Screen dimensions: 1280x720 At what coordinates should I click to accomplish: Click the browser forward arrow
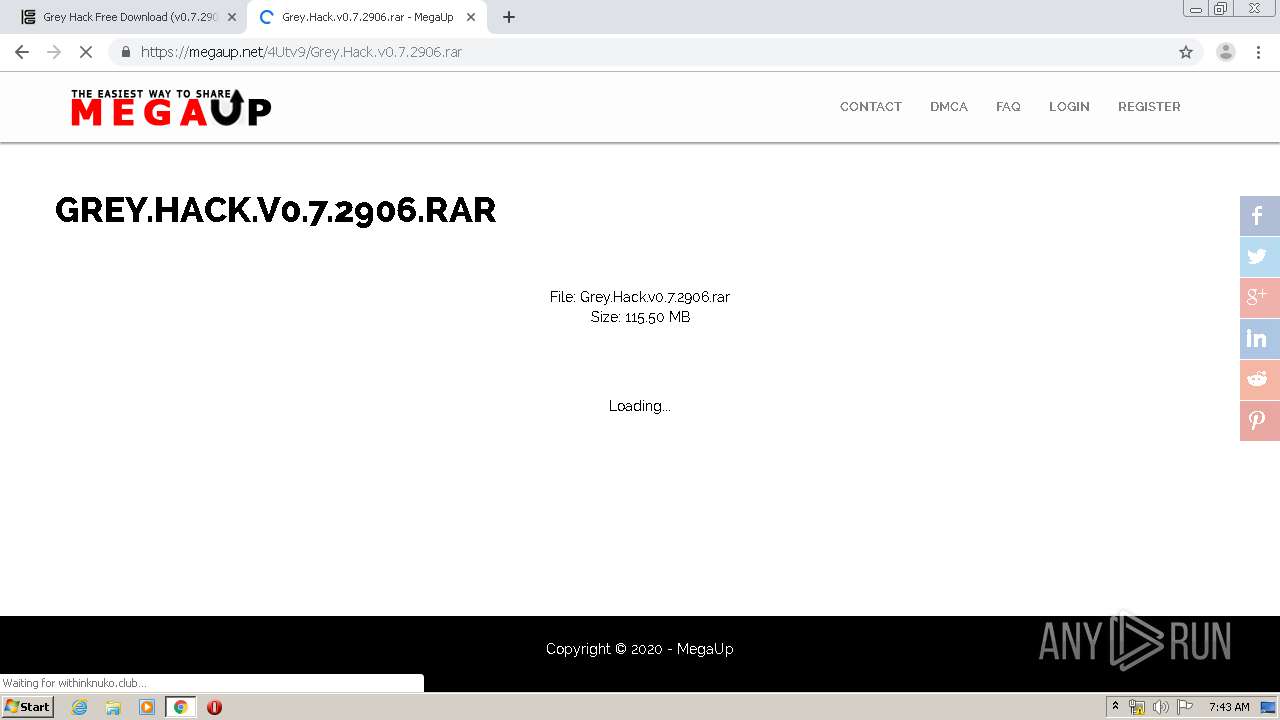point(54,52)
